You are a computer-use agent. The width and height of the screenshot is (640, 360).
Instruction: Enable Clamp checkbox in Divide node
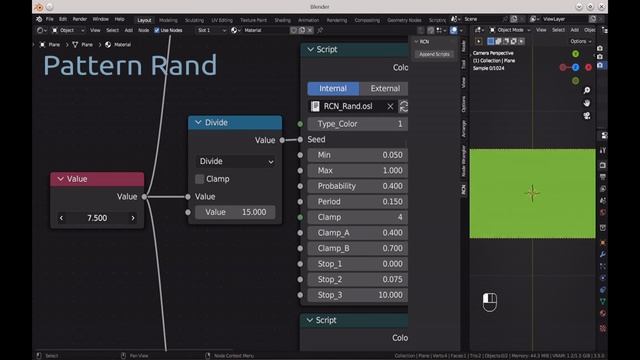tap(200, 179)
